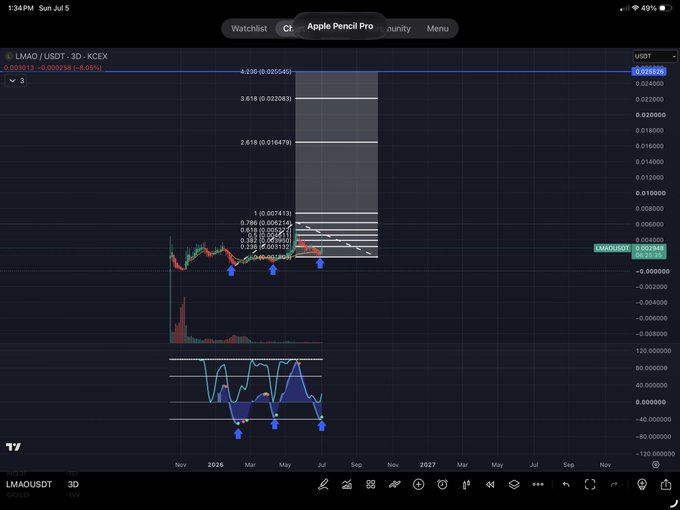Viewport: 680px width, 510px height.
Task: Start bar replay with the rewind icon
Action: 490,484
